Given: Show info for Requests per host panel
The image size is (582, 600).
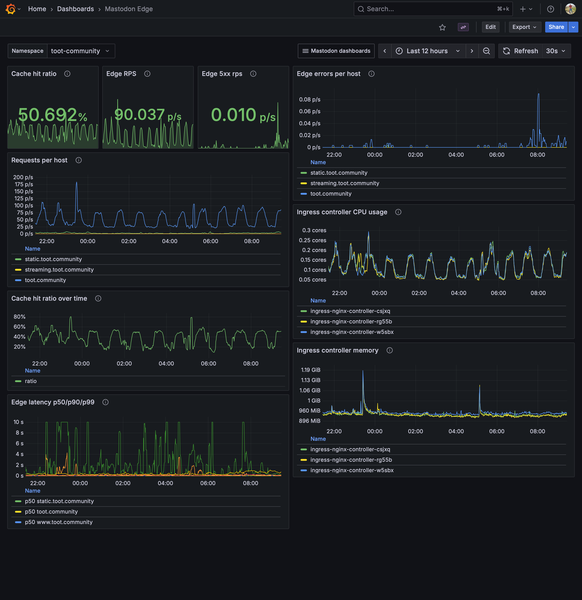Looking at the screenshot, I should point(78,160).
